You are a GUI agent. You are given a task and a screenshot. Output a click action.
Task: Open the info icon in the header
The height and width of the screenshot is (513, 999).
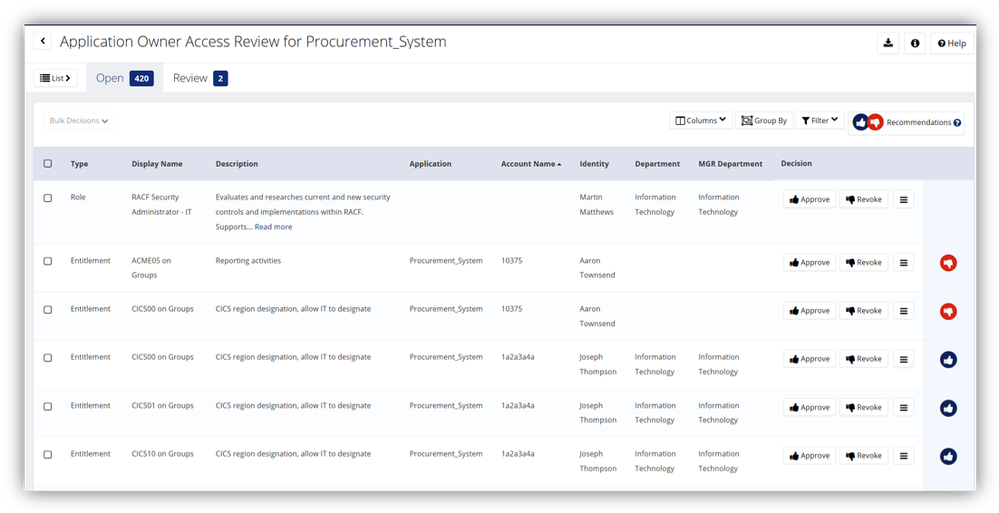click(914, 43)
